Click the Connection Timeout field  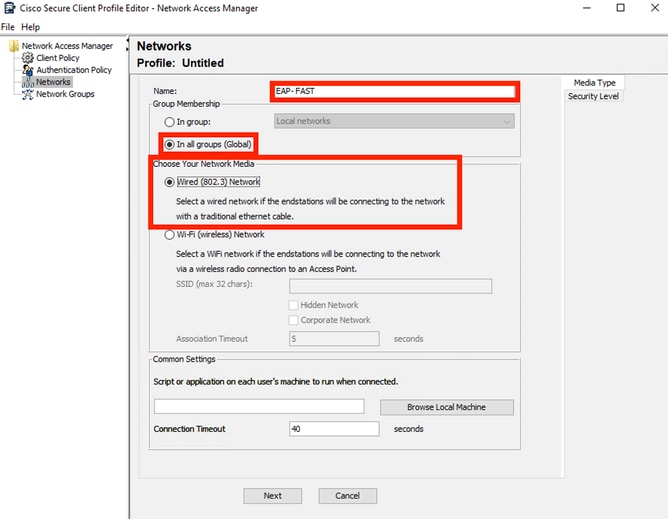pos(334,429)
